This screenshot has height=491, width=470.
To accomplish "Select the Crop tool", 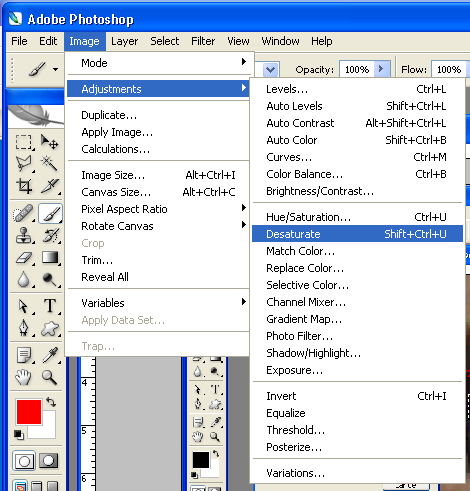I will (24, 186).
